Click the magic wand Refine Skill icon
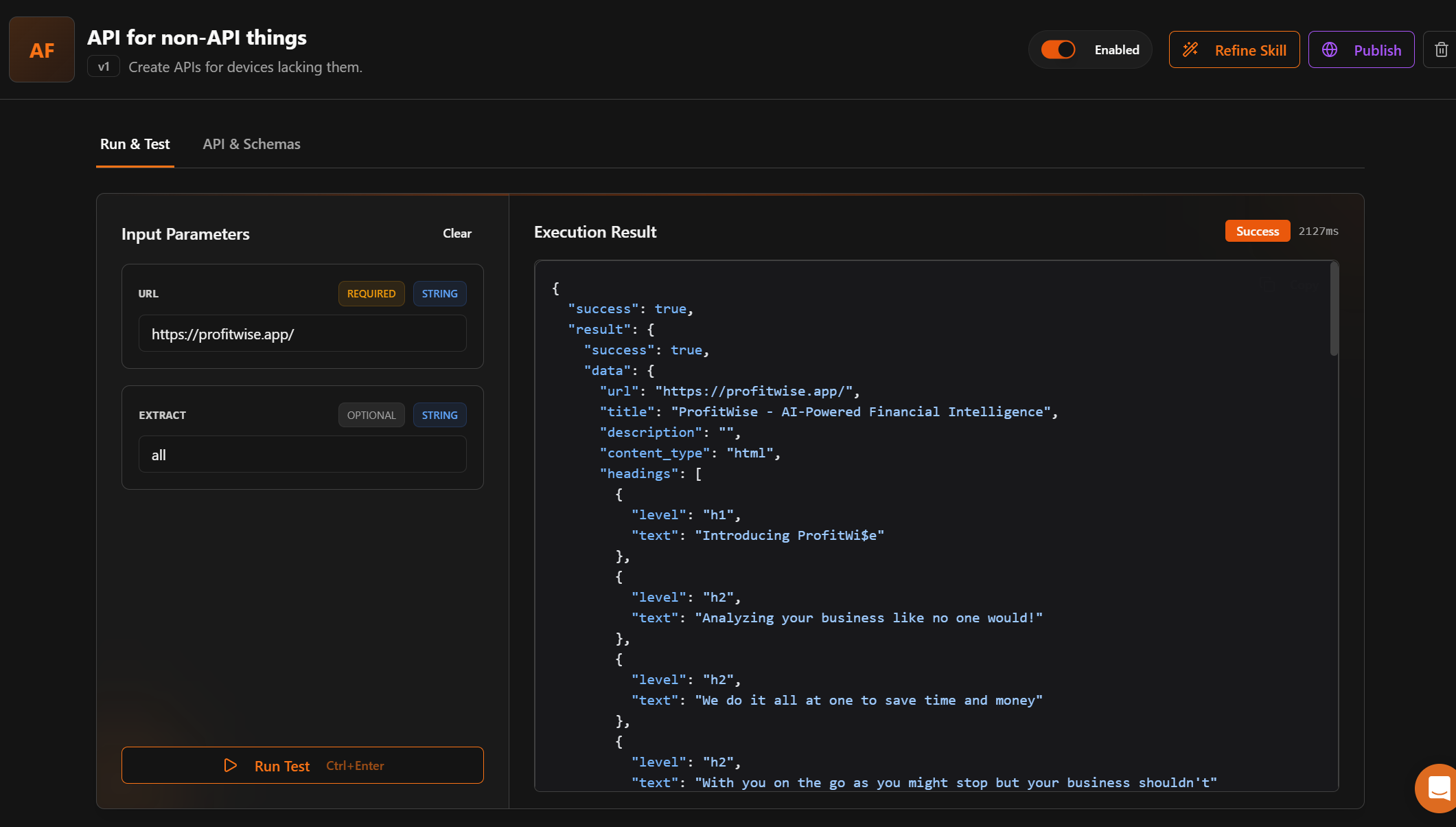The image size is (1456, 827). click(1190, 49)
